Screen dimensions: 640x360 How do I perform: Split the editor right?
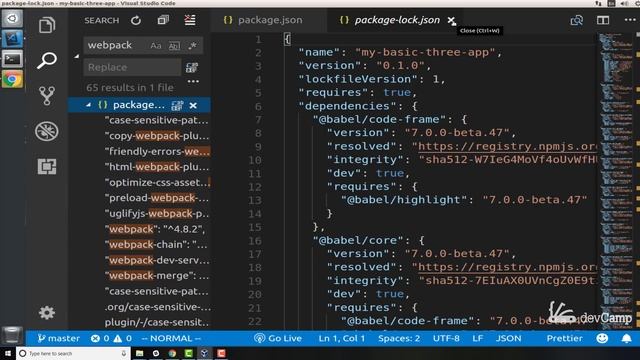pyautogui.click(x=603, y=20)
